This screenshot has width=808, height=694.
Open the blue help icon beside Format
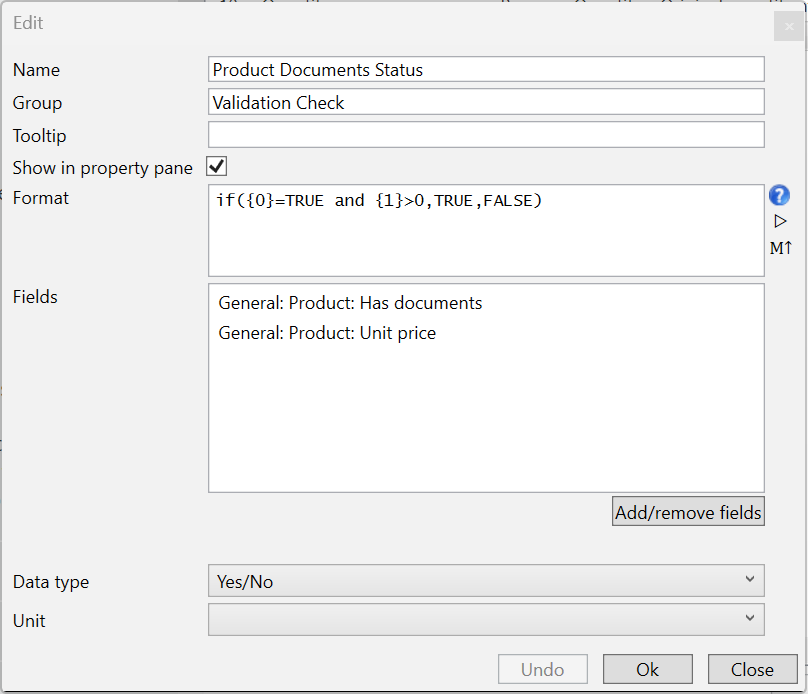pos(780,196)
